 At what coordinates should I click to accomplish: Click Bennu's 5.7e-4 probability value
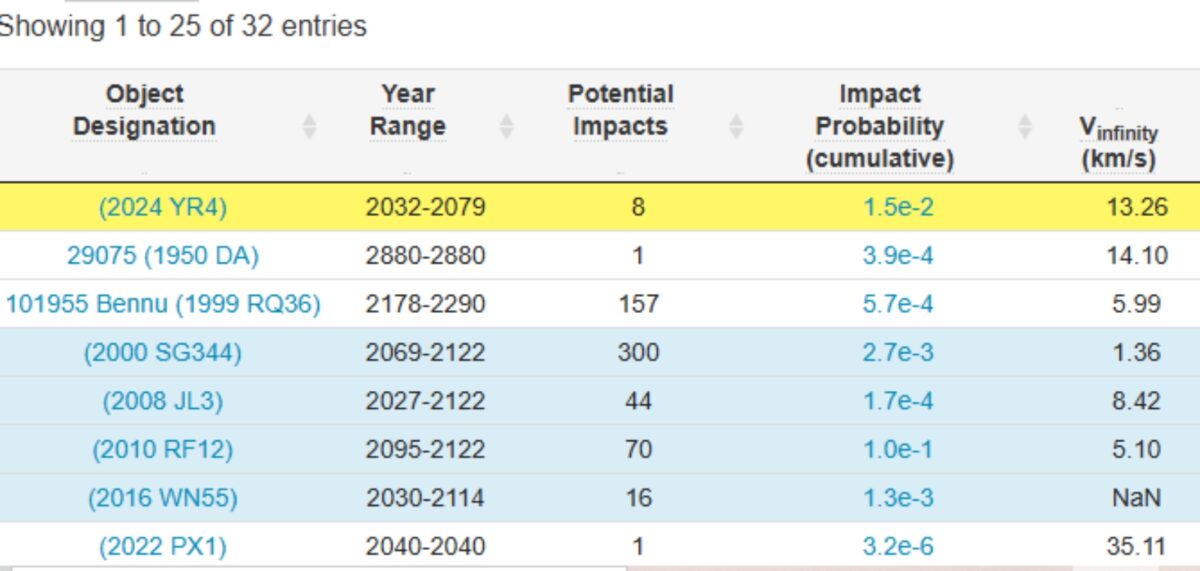click(x=898, y=304)
